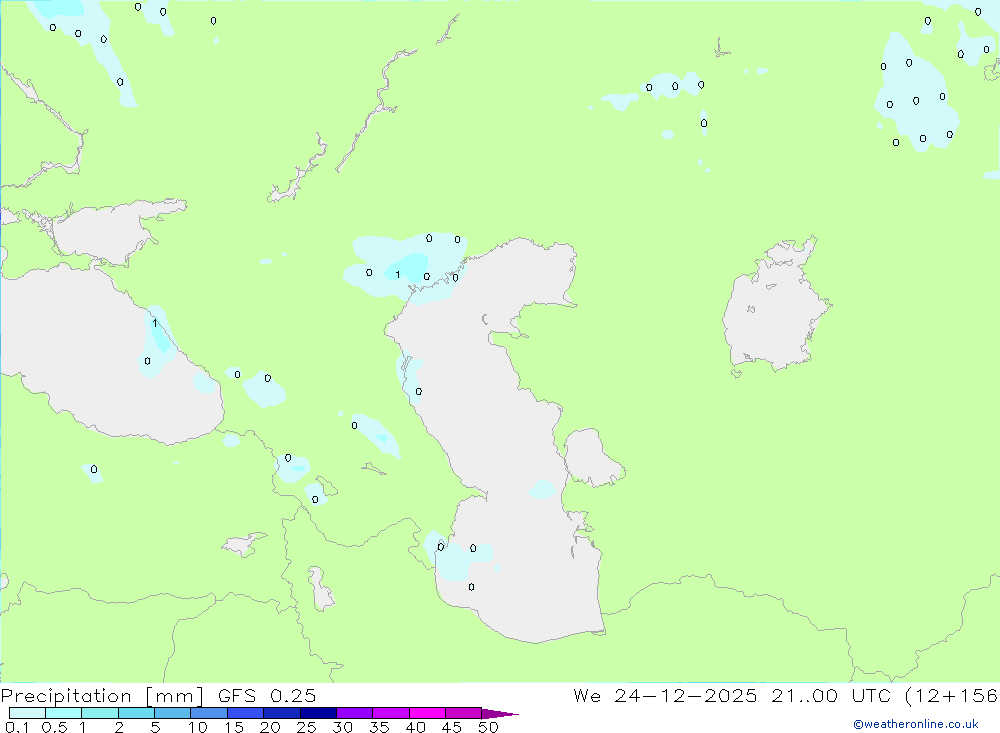The image size is (1000, 733).
Task: Pick the violet 30–35 legend swatch
Action: click(x=355, y=713)
